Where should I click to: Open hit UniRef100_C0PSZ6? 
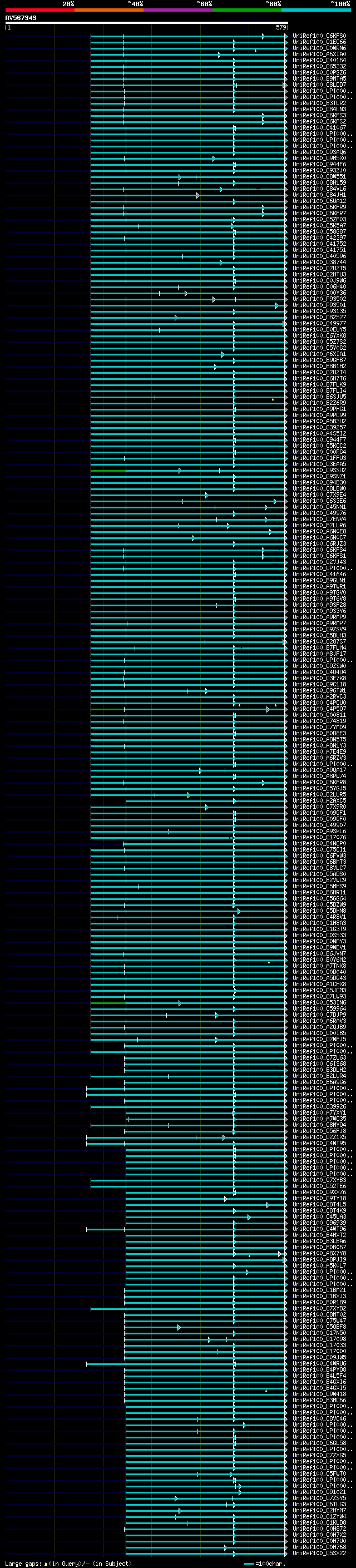pos(319,72)
